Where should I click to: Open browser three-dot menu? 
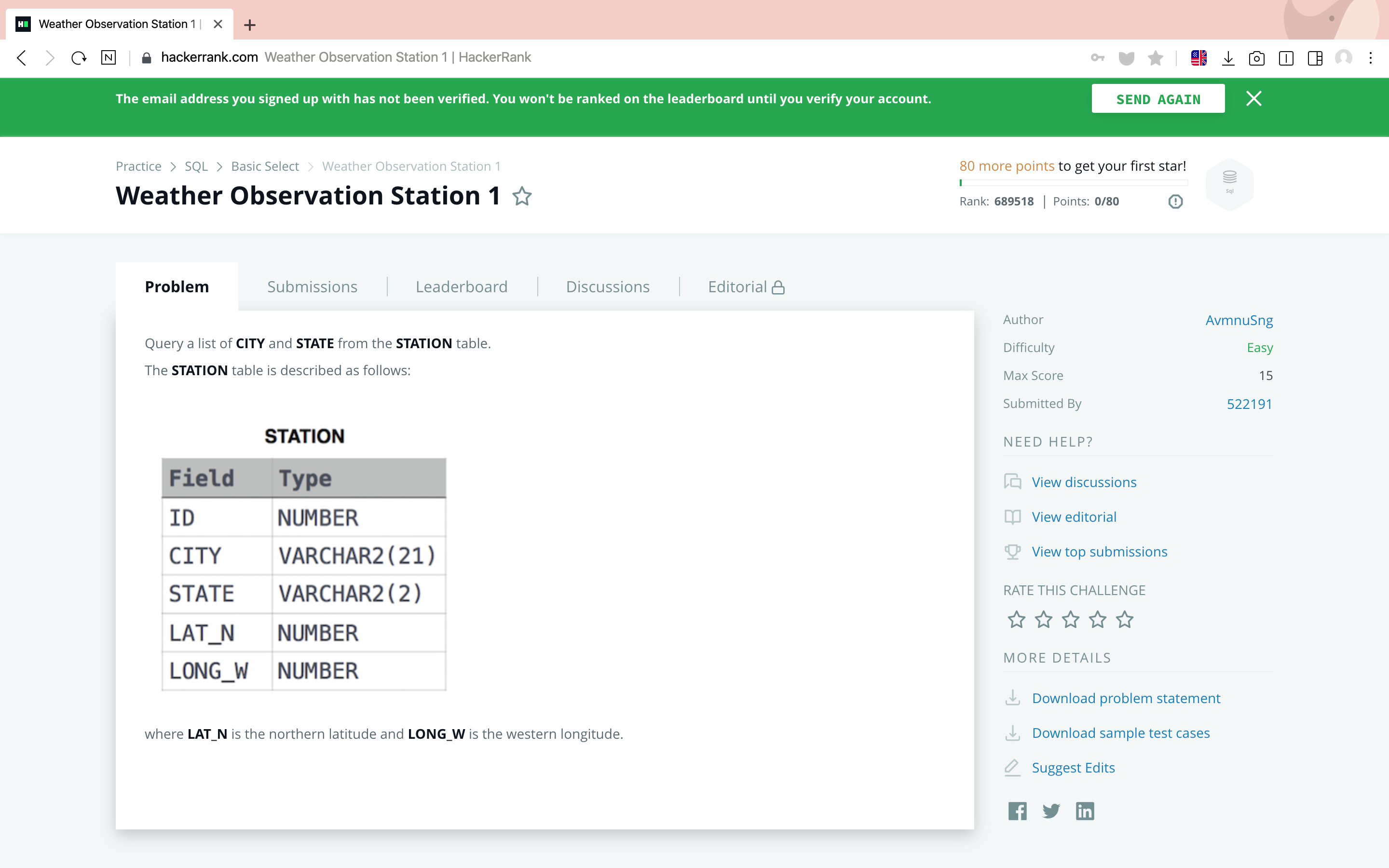click(x=1371, y=58)
